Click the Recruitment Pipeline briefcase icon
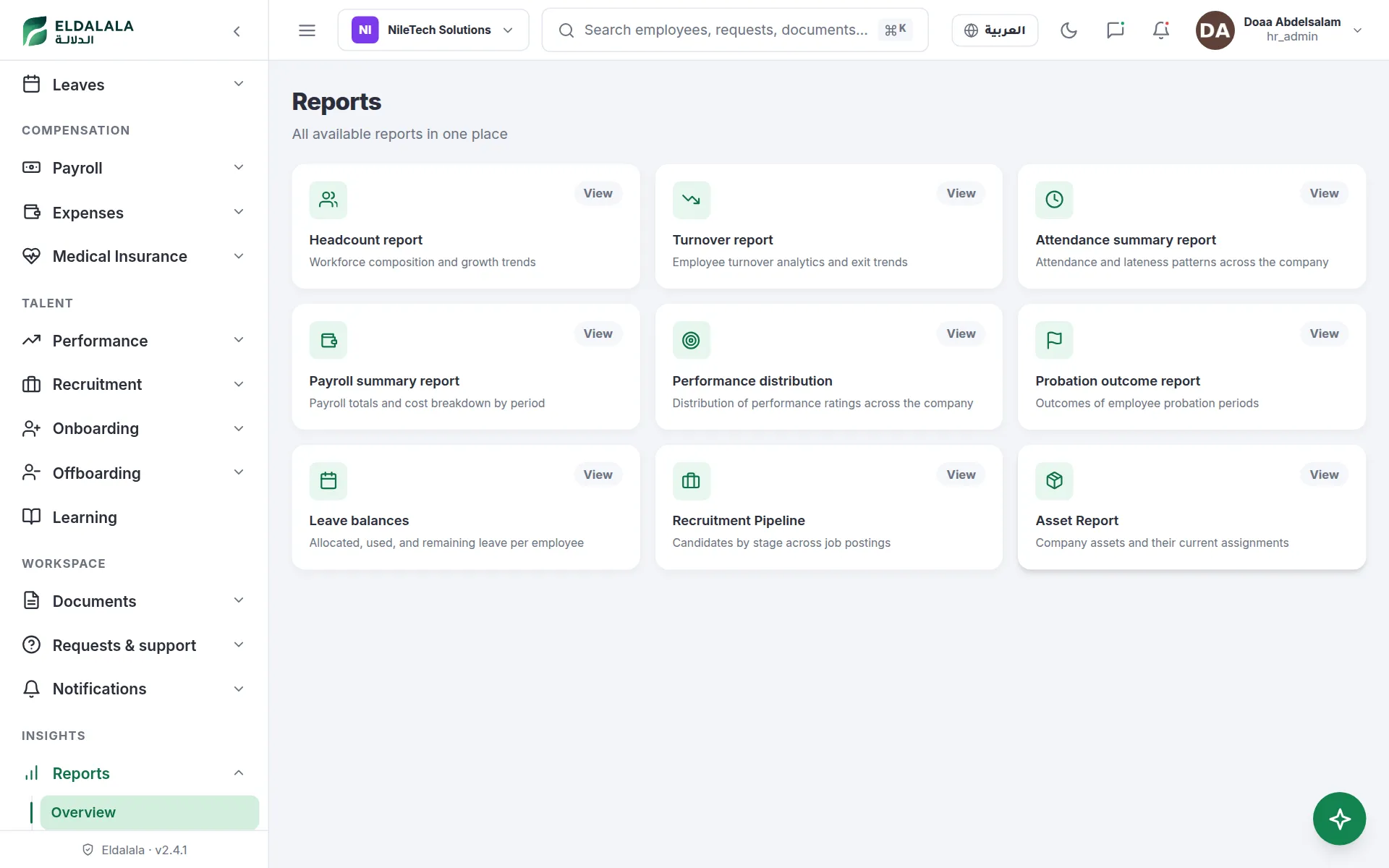 [691, 481]
